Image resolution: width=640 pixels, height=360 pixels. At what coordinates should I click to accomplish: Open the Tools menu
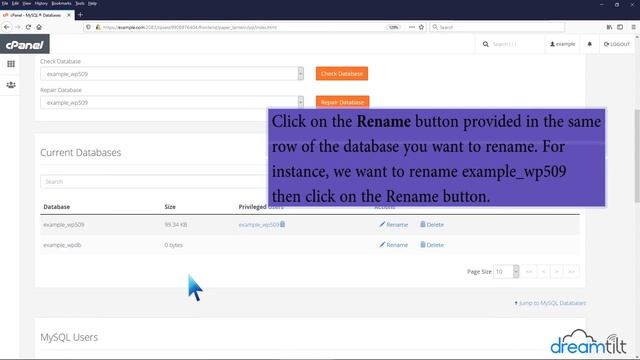(80, 3)
